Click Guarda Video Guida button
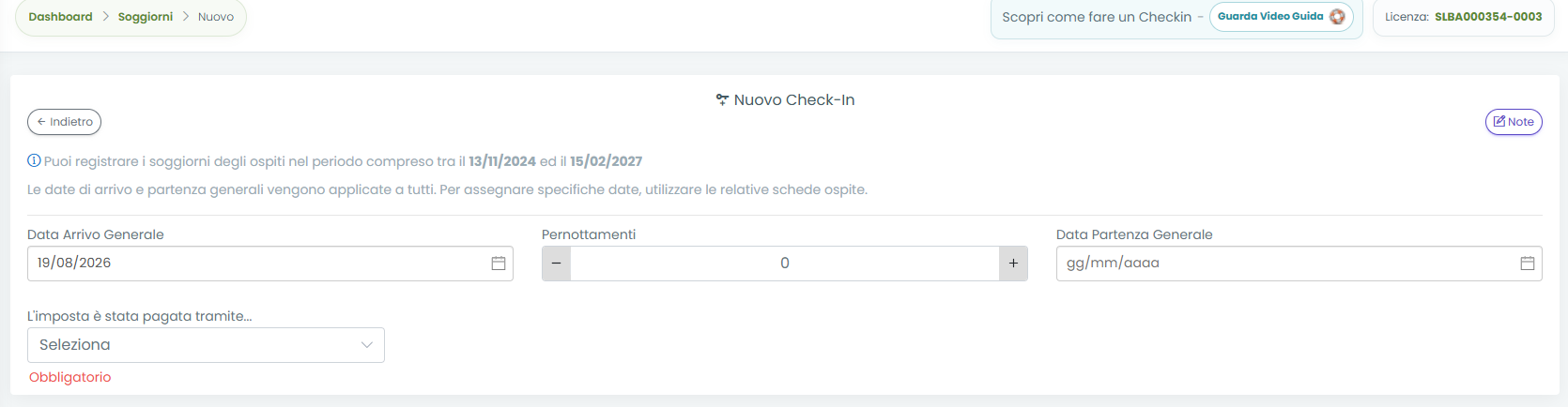 pos(1281,17)
